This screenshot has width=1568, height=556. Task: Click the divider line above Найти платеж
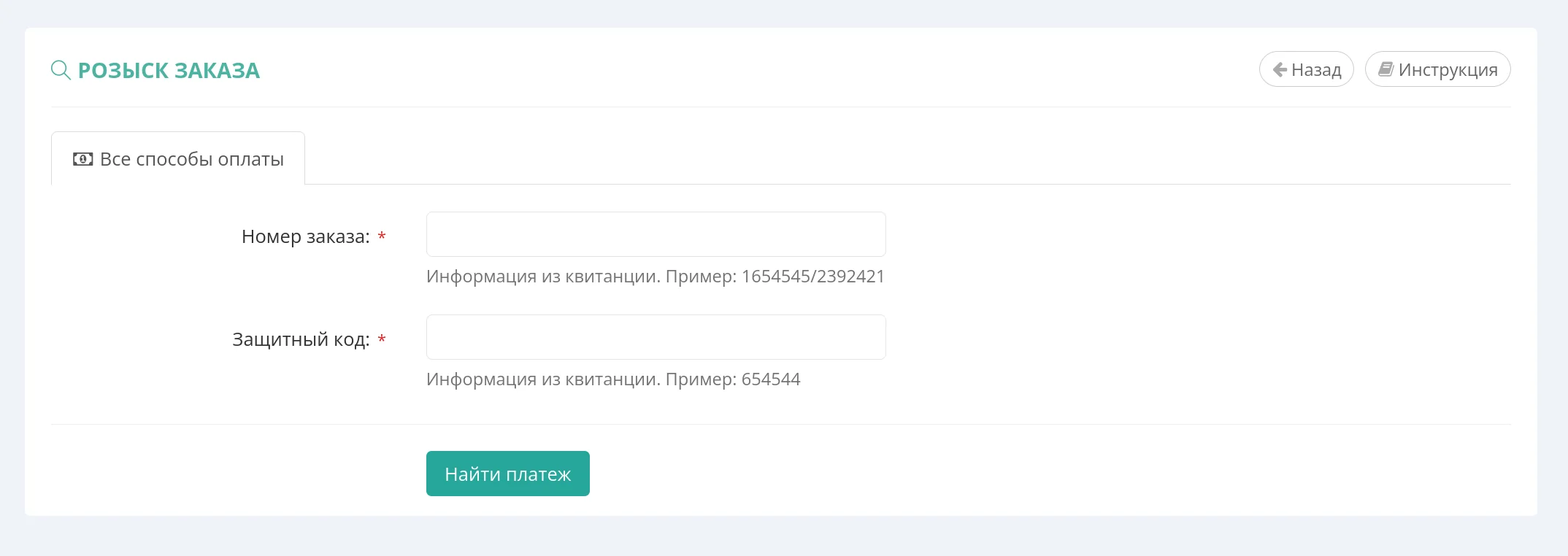point(730,424)
